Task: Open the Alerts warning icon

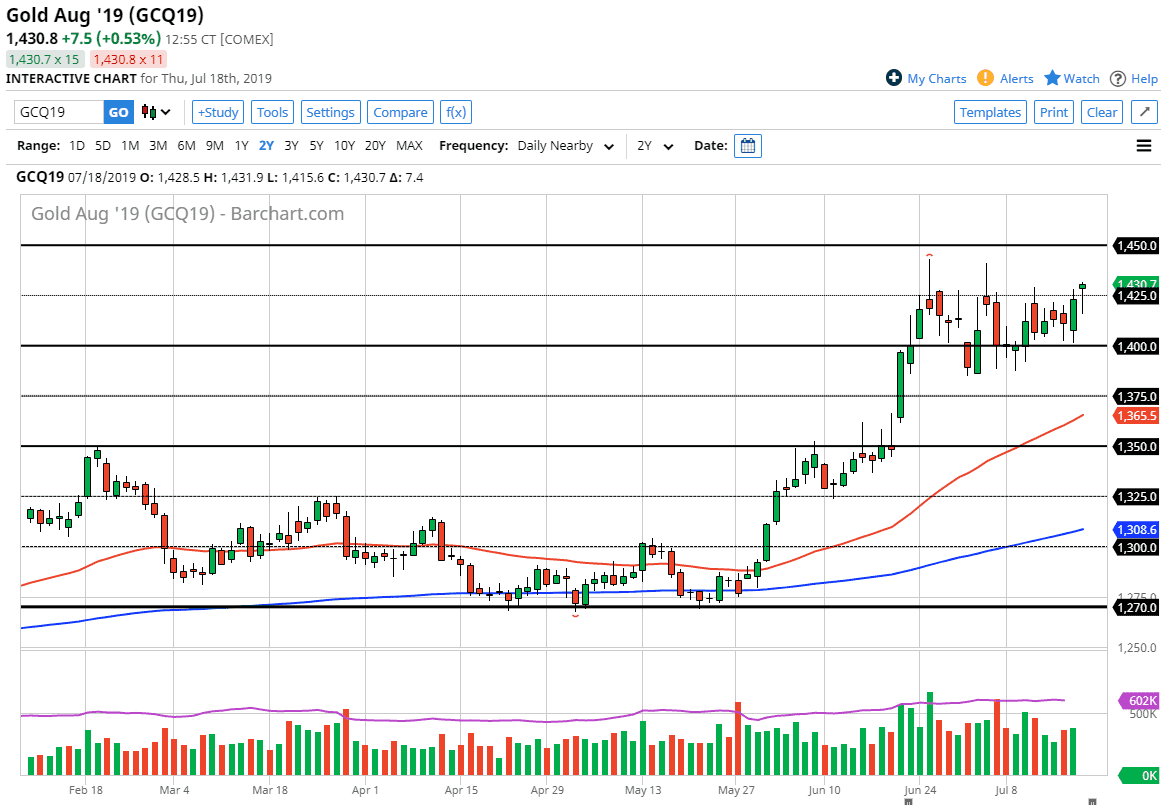Action: [x=985, y=78]
